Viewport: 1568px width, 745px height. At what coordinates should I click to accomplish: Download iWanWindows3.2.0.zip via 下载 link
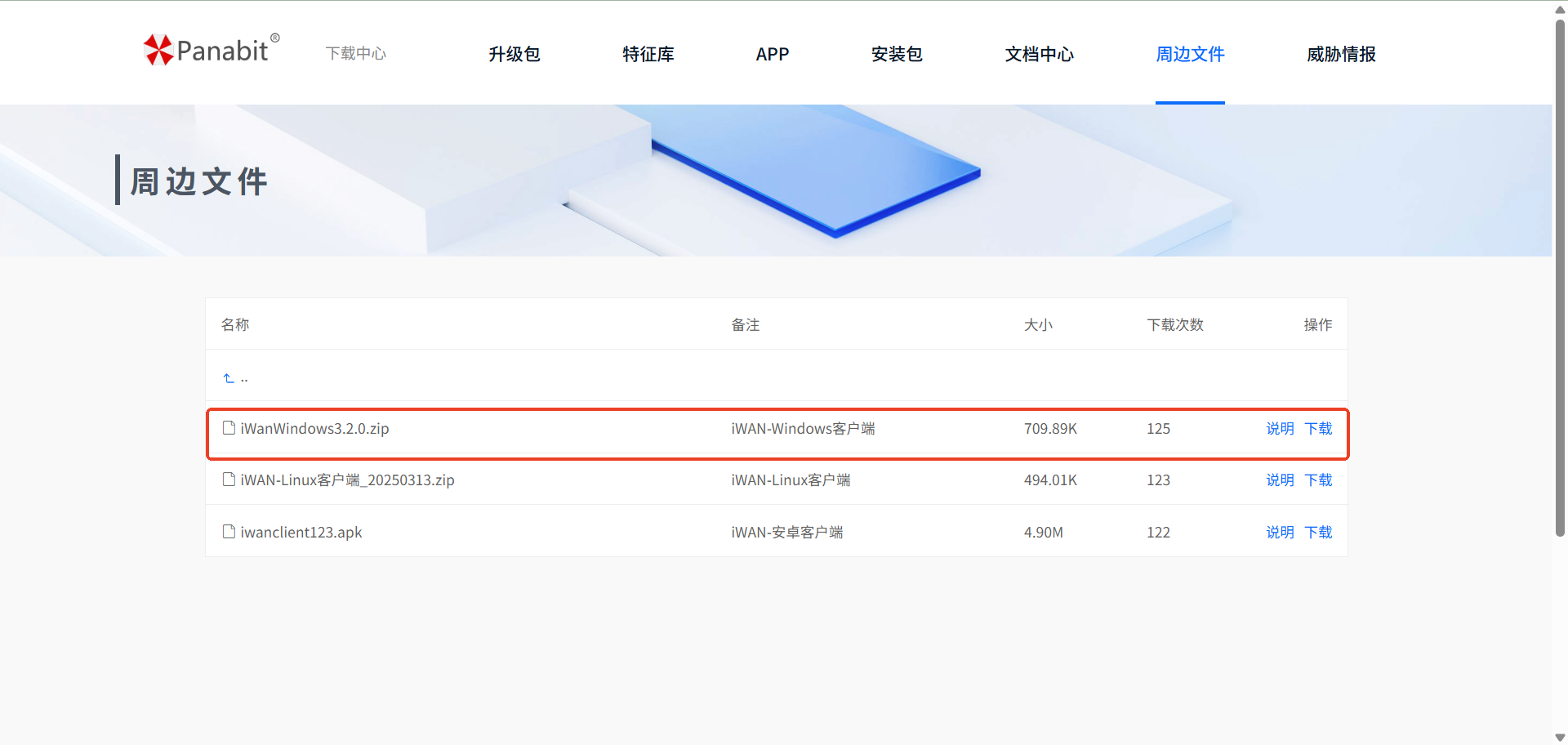(x=1318, y=429)
